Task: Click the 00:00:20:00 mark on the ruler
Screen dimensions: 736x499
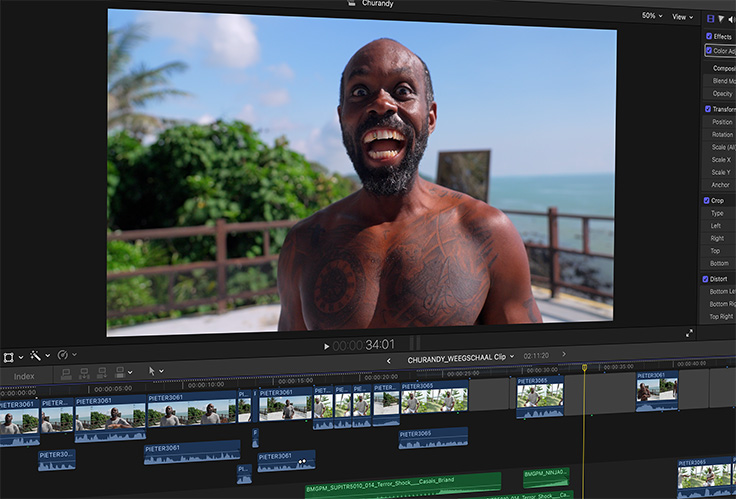Action: point(381,376)
